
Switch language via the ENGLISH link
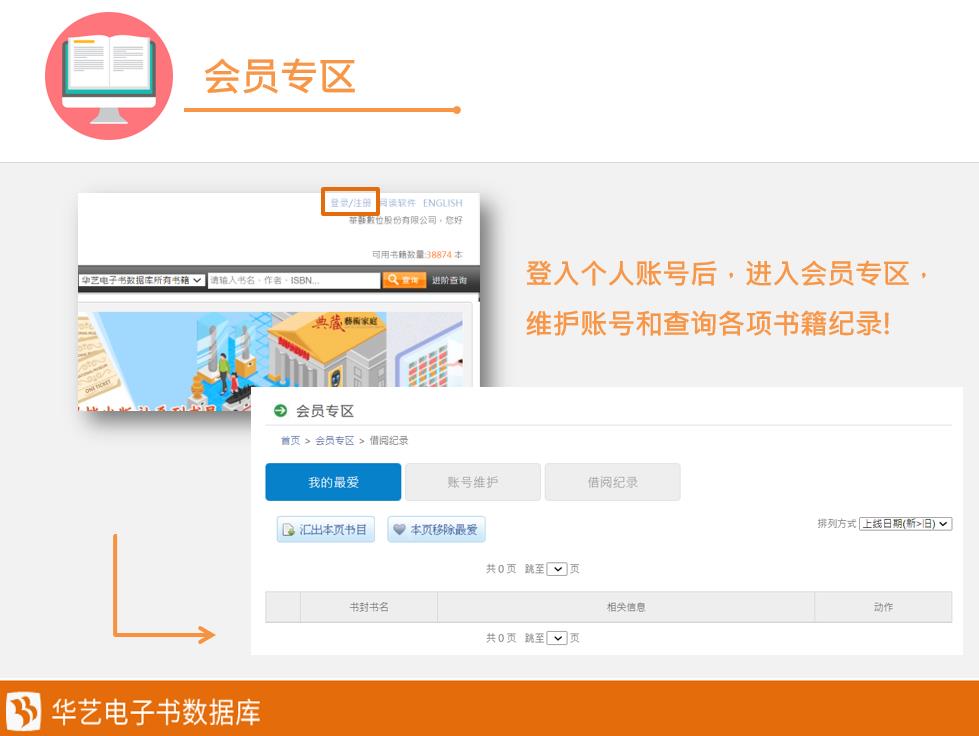pos(442,203)
